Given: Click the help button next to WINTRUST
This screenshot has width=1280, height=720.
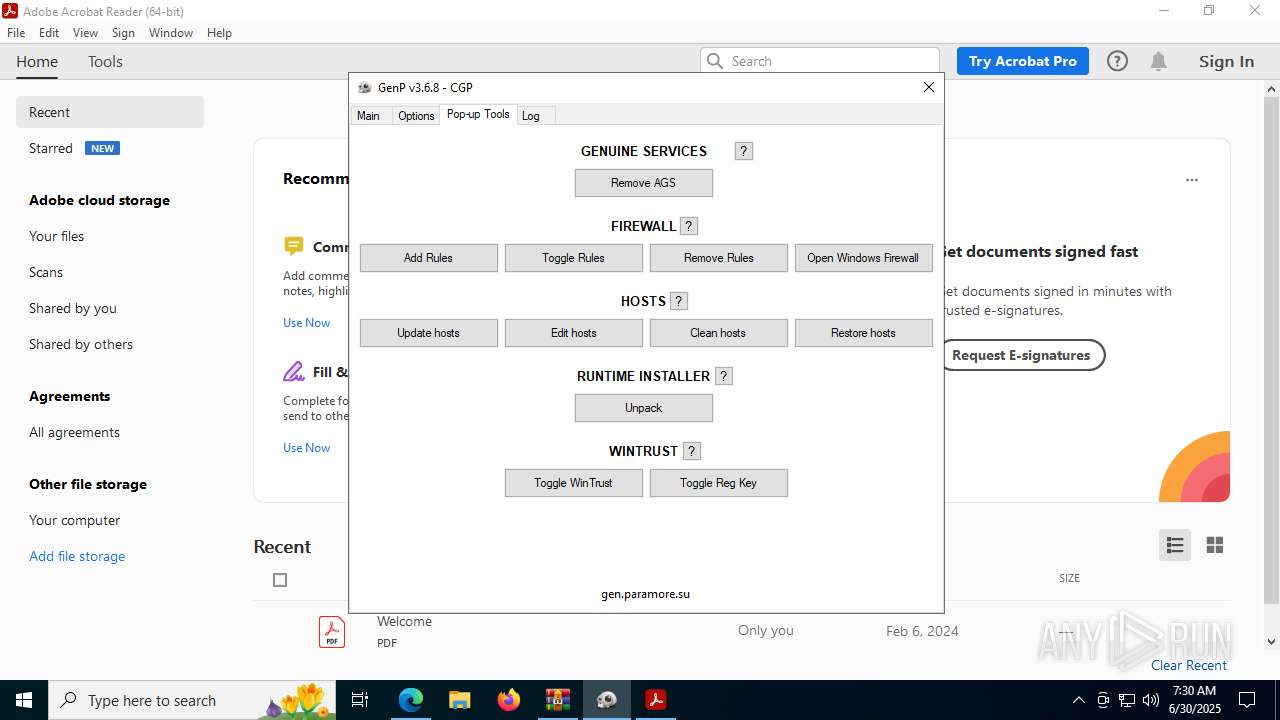Looking at the screenshot, I should 692,451.
